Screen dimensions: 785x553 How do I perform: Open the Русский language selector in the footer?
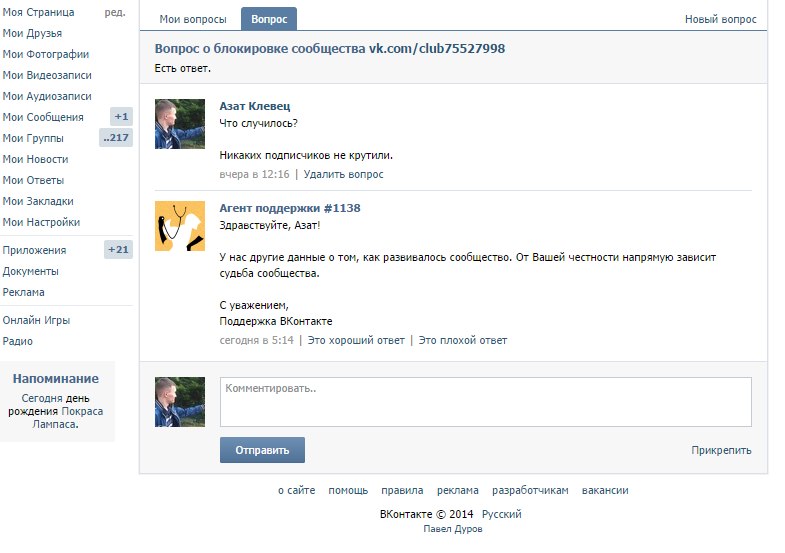501,514
